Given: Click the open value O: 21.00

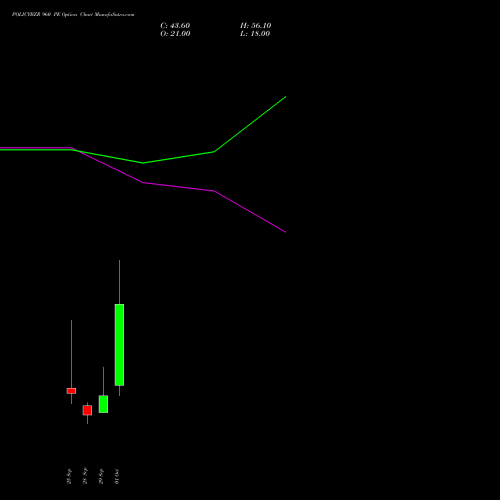Looking at the screenshot, I should coord(175,34).
